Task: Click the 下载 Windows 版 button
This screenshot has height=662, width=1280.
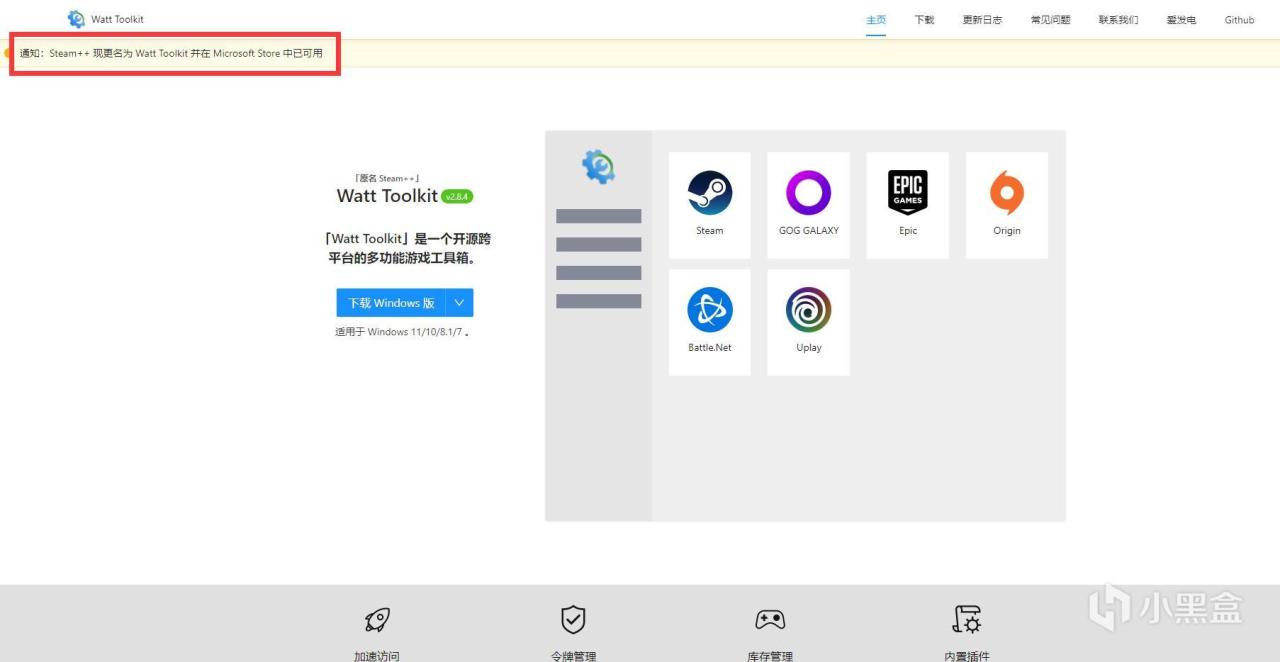Action: tap(391, 303)
